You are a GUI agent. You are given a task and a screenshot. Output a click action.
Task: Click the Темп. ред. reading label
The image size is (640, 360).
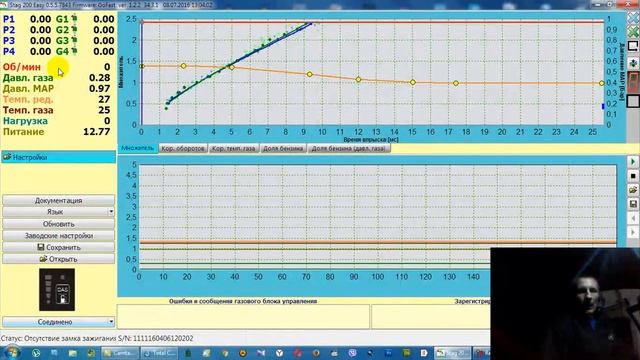(x=28, y=99)
